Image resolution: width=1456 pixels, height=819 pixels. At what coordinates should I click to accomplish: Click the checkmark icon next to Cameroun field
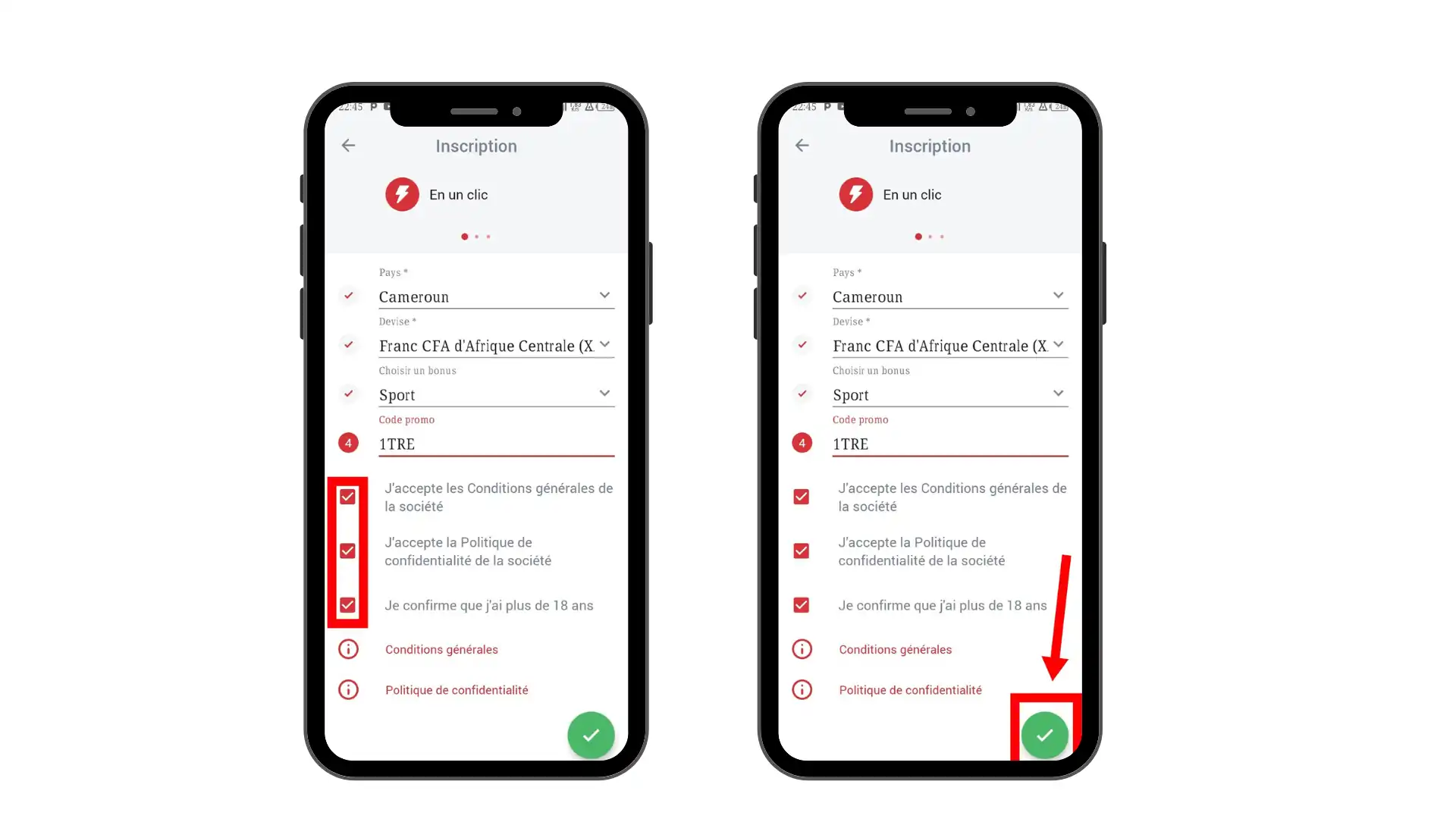tap(348, 295)
